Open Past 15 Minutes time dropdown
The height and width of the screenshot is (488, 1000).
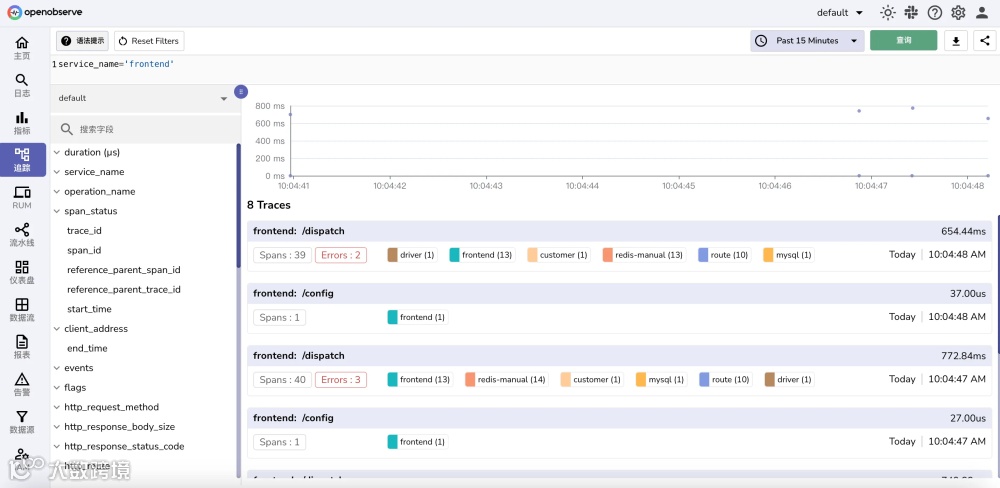click(x=807, y=41)
